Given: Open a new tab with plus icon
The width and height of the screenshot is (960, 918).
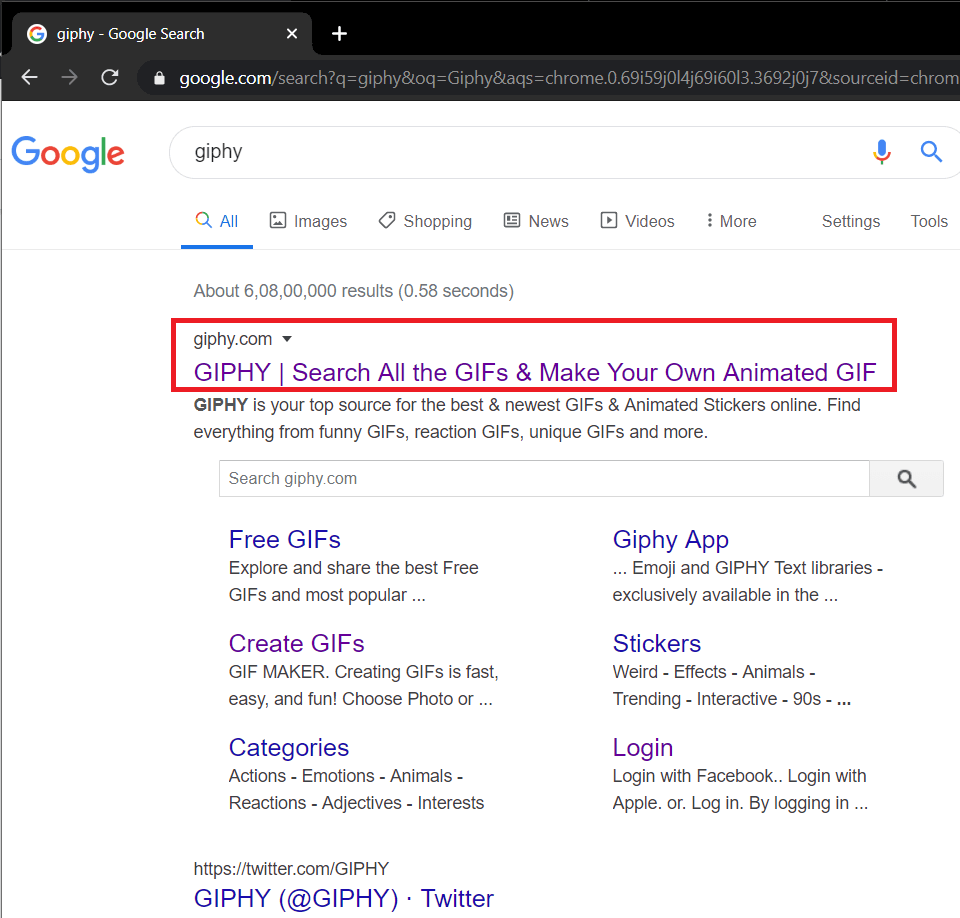Looking at the screenshot, I should pos(339,34).
